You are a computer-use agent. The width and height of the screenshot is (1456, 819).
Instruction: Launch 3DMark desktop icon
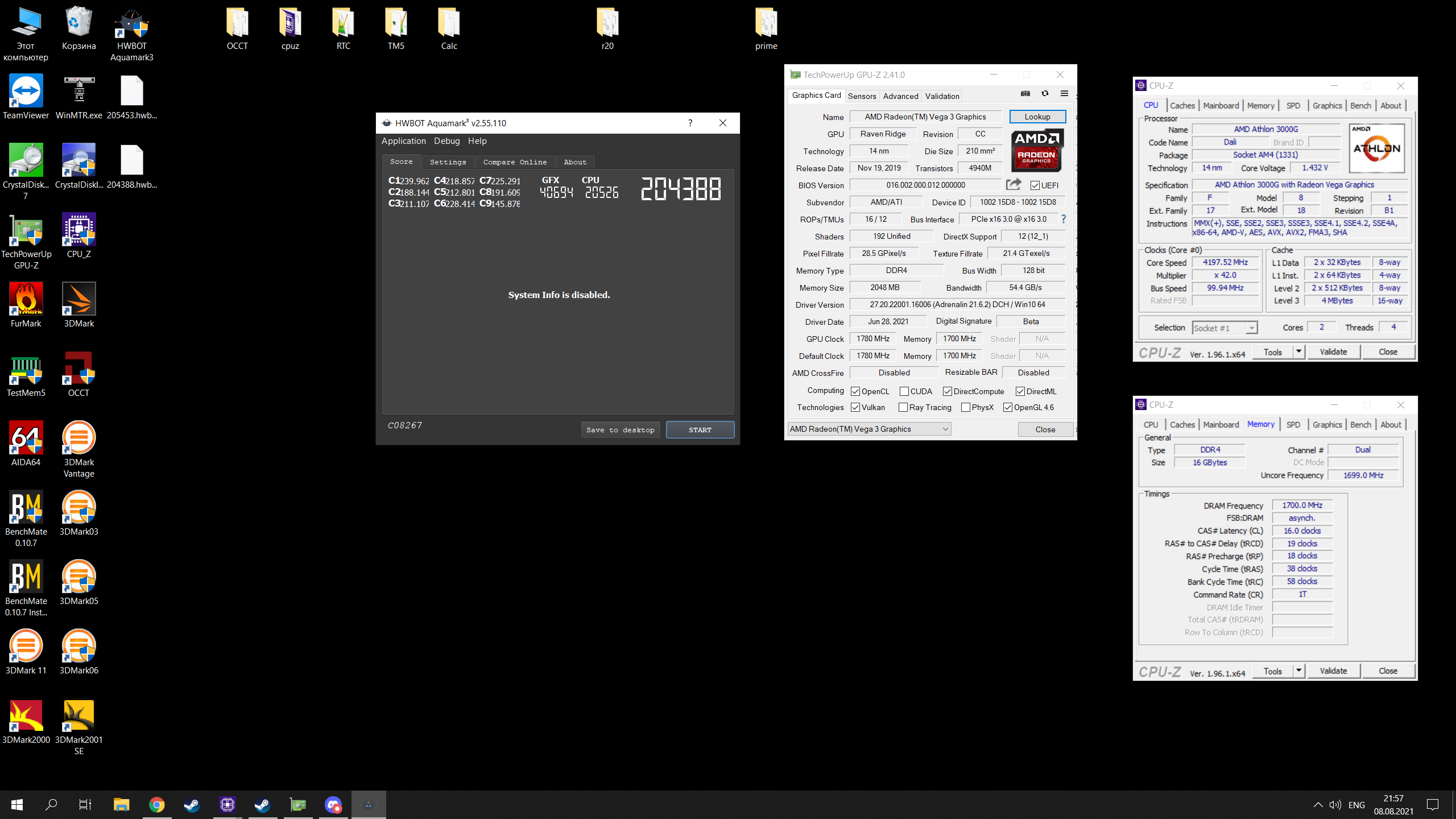click(x=79, y=306)
